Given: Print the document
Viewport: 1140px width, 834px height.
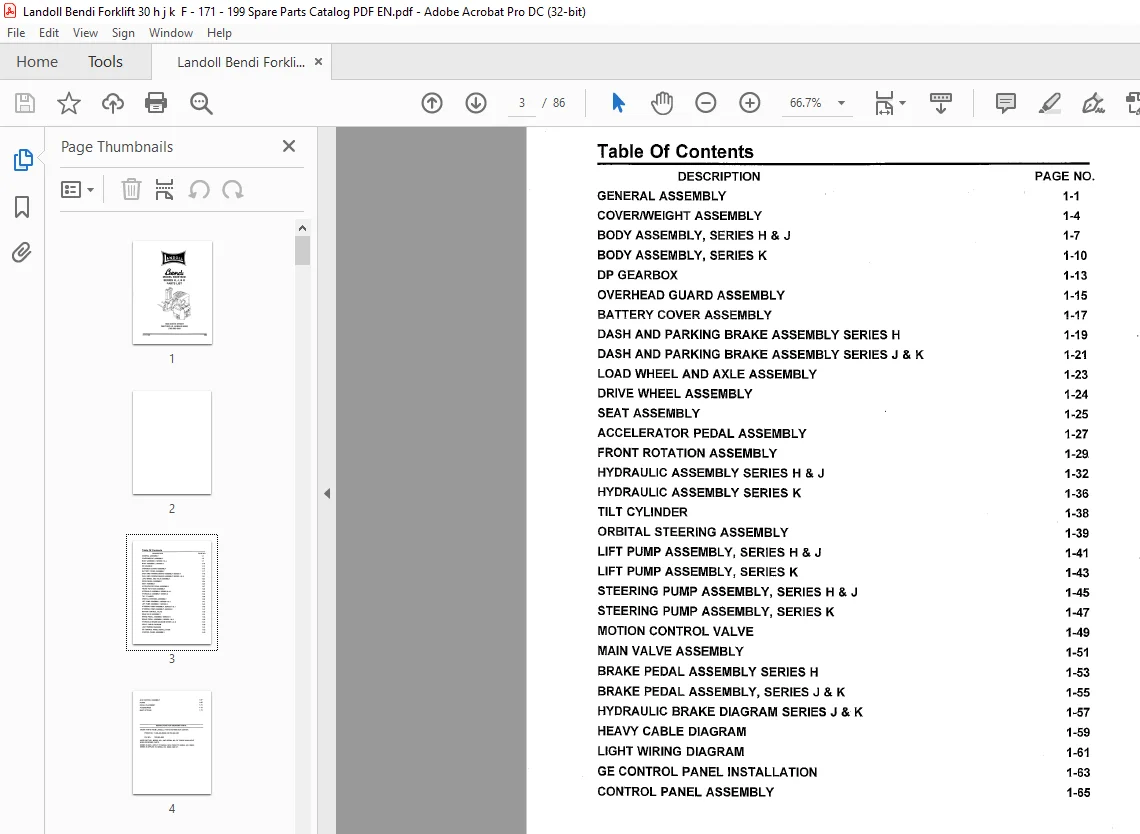Looking at the screenshot, I should pyautogui.click(x=156, y=103).
